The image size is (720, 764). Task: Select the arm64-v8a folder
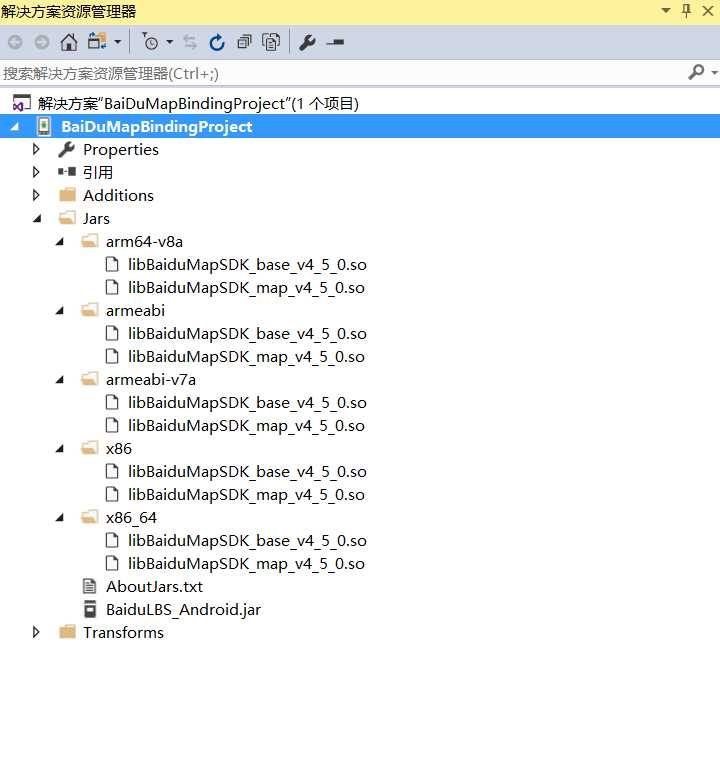144,242
